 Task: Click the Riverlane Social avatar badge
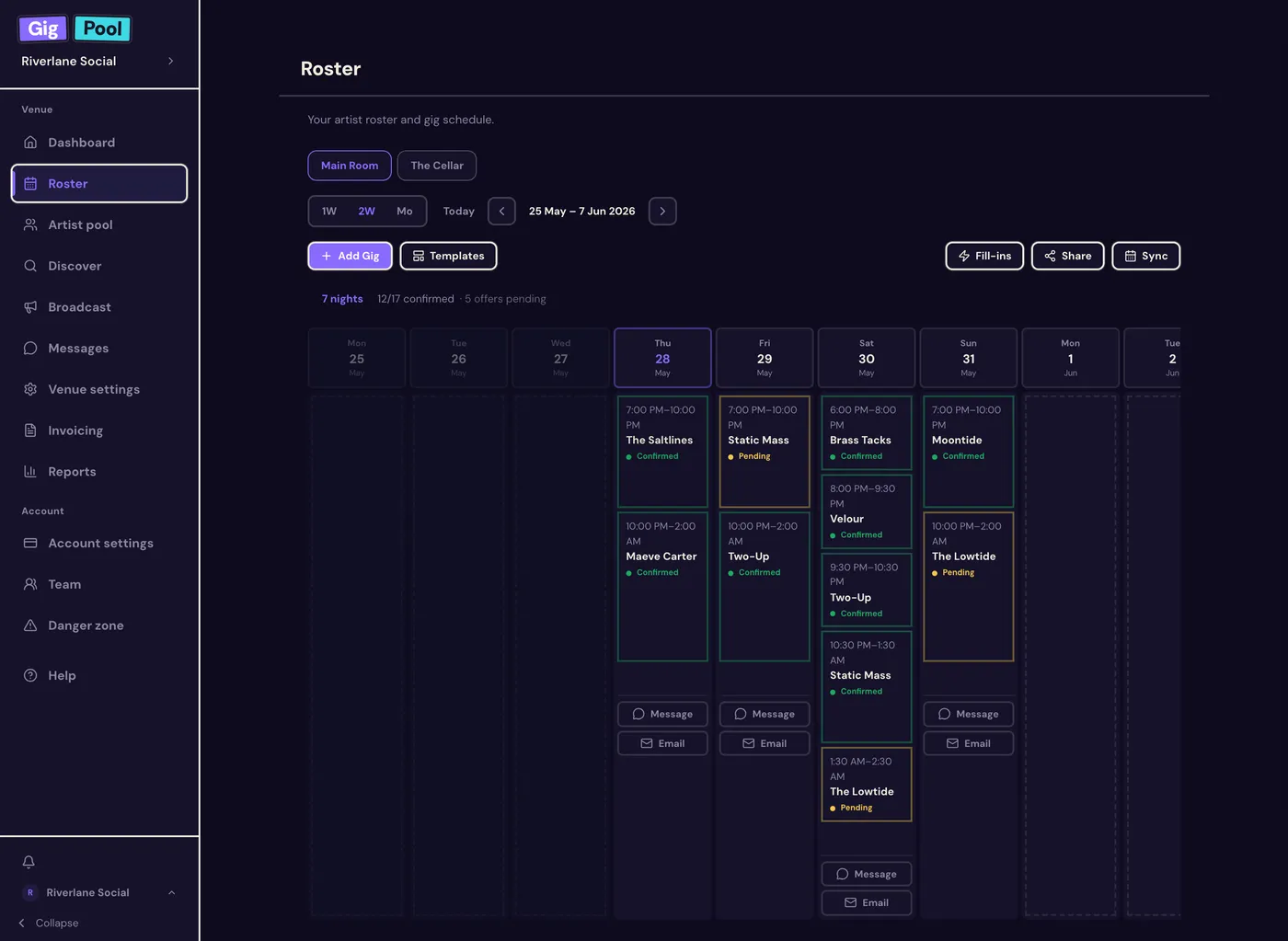pyautogui.click(x=30, y=892)
